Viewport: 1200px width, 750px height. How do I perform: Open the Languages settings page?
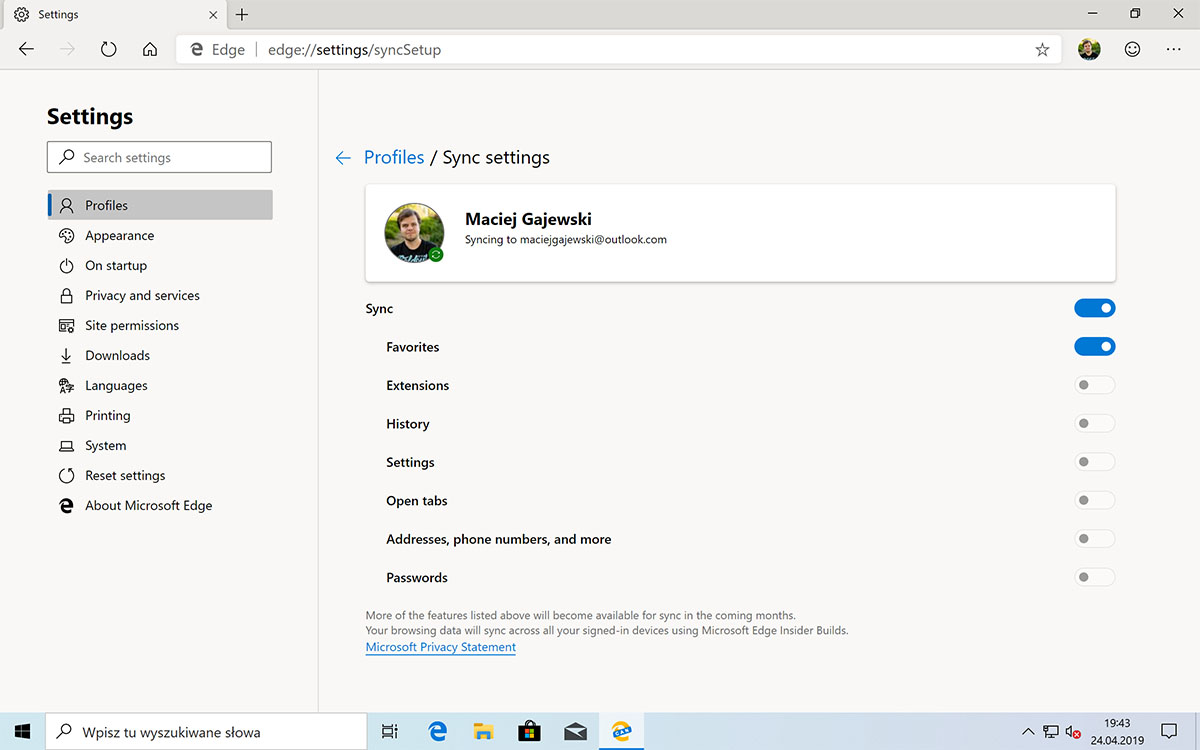point(160,386)
